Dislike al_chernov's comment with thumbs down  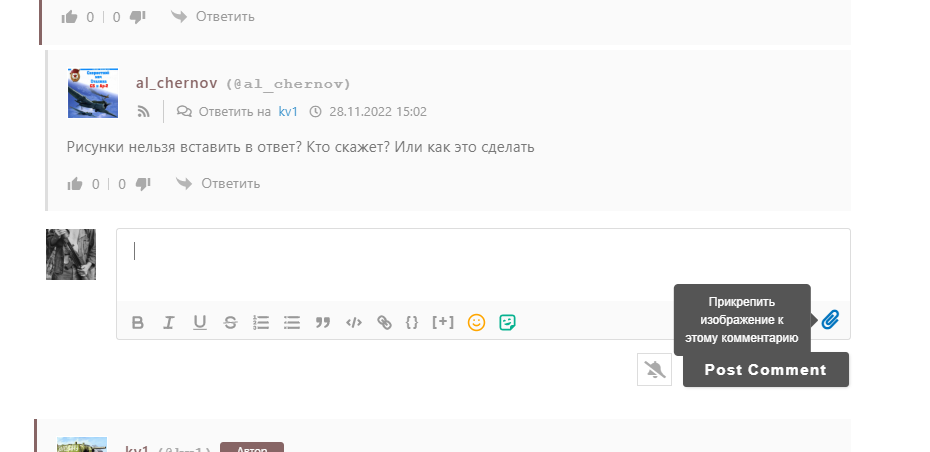143,184
